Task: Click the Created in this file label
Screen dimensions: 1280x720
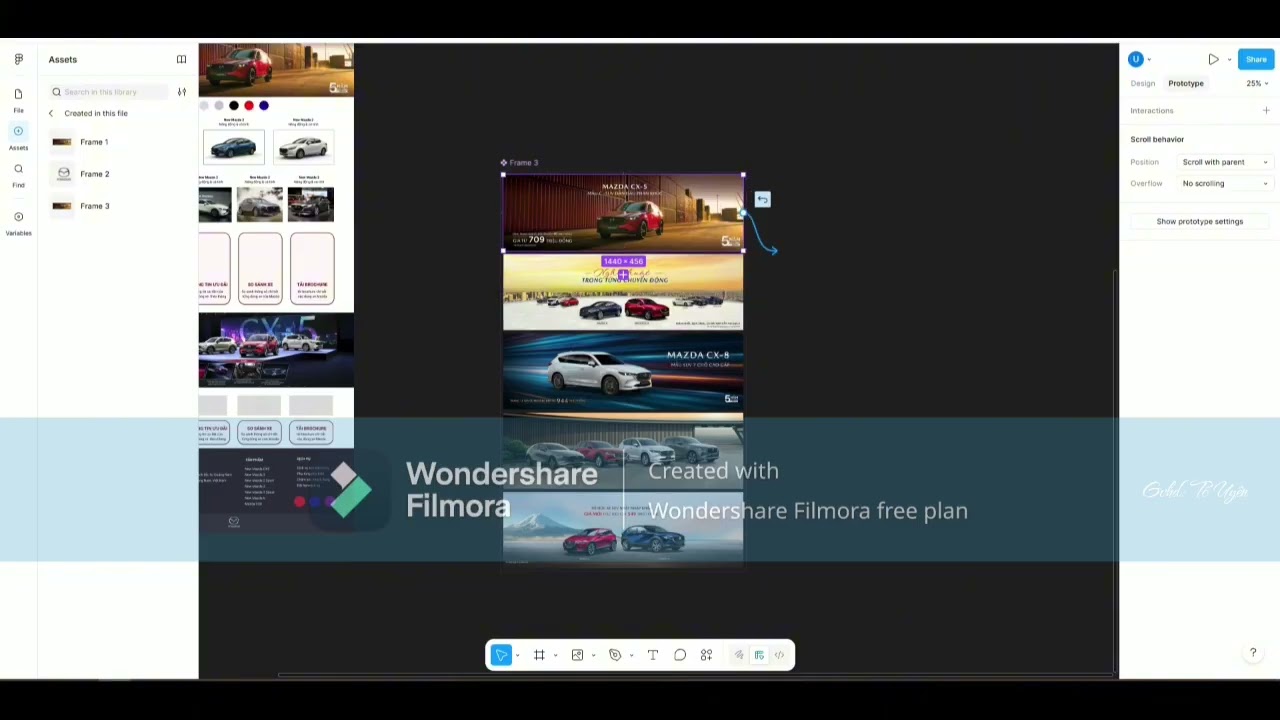Action: pos(96,113)
